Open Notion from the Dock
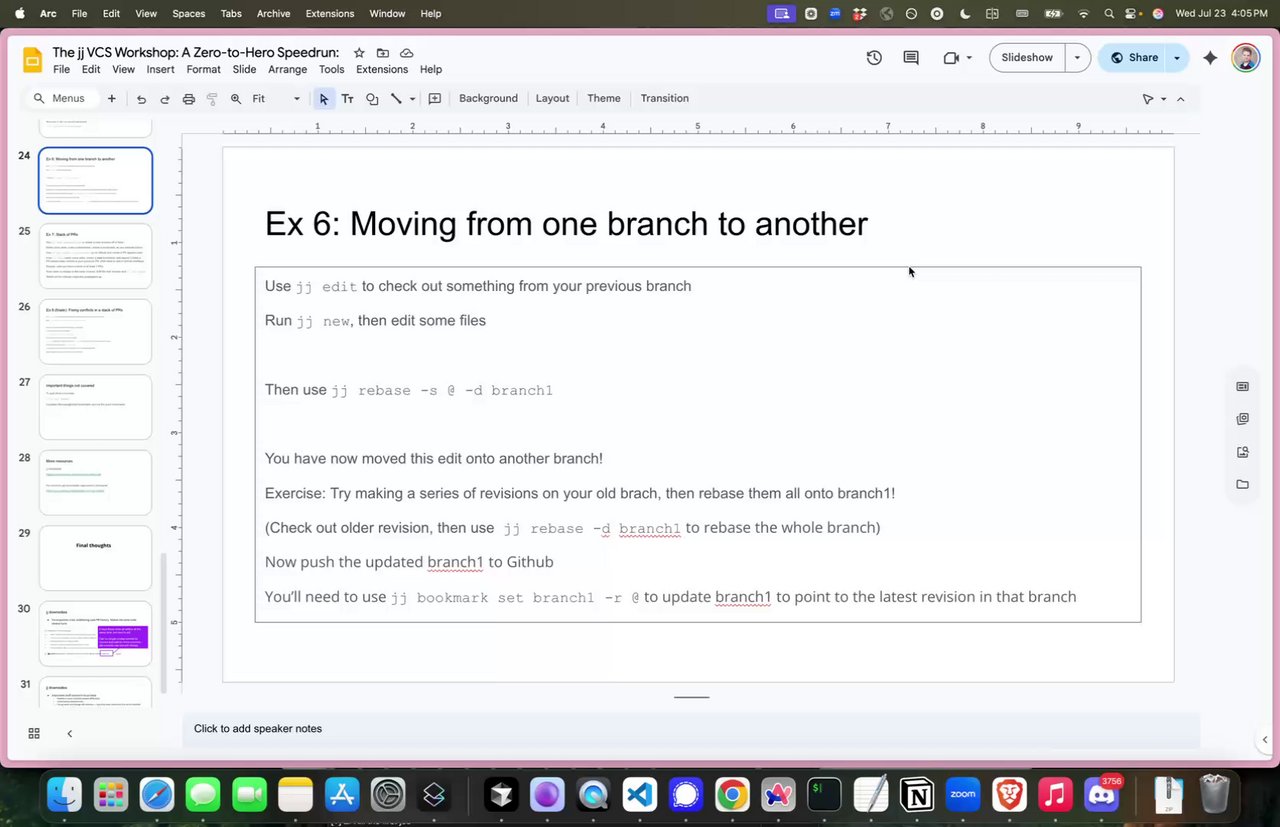 (917, 795)
